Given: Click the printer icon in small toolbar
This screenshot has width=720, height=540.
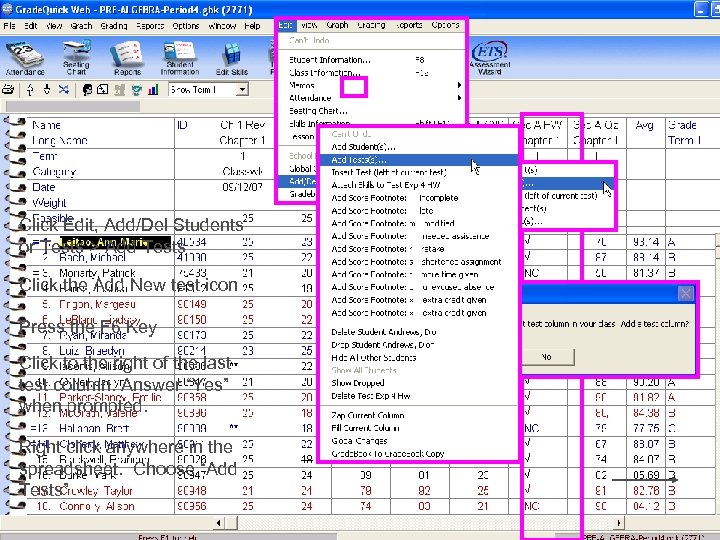Looking at the screenshot, I should pos(8,90).
